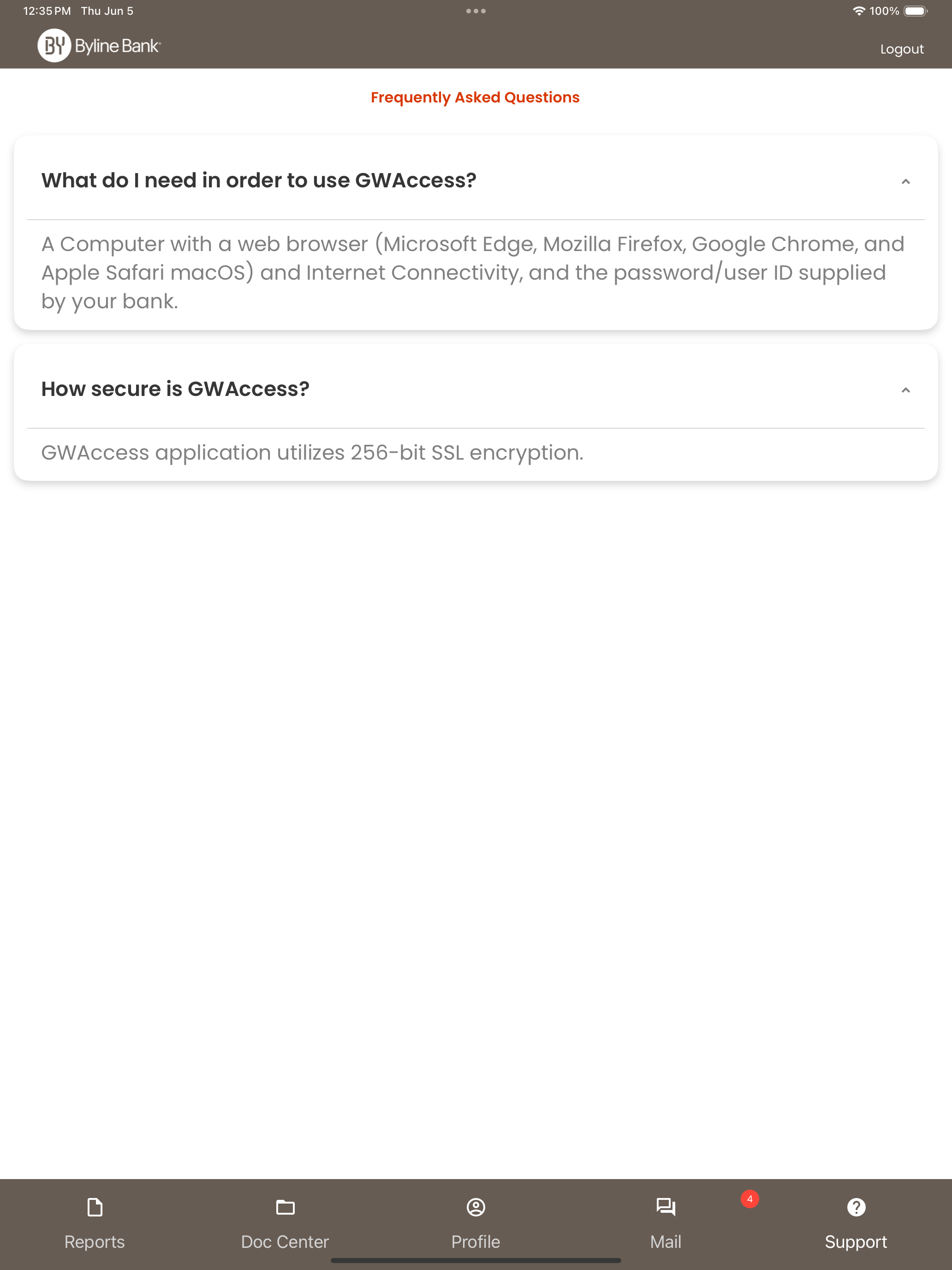The image size is (952, 1270).
Task: Tap the three-dot multitasking indicator
Action: pyautogui.click(x=476, y=11)
